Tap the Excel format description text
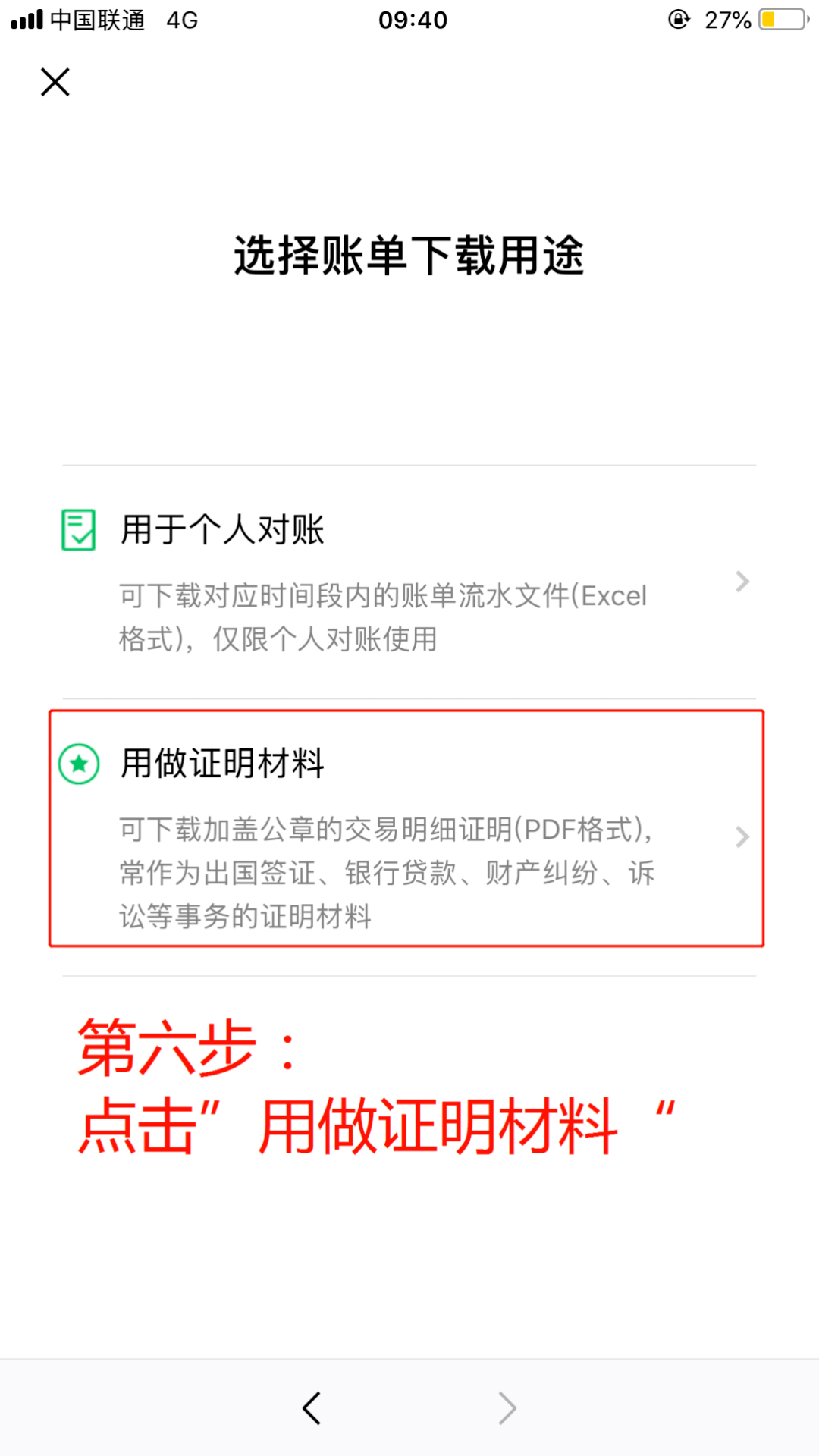This screenshot has width=819, height=1456. pyautogui.click(x=383, y=617)
